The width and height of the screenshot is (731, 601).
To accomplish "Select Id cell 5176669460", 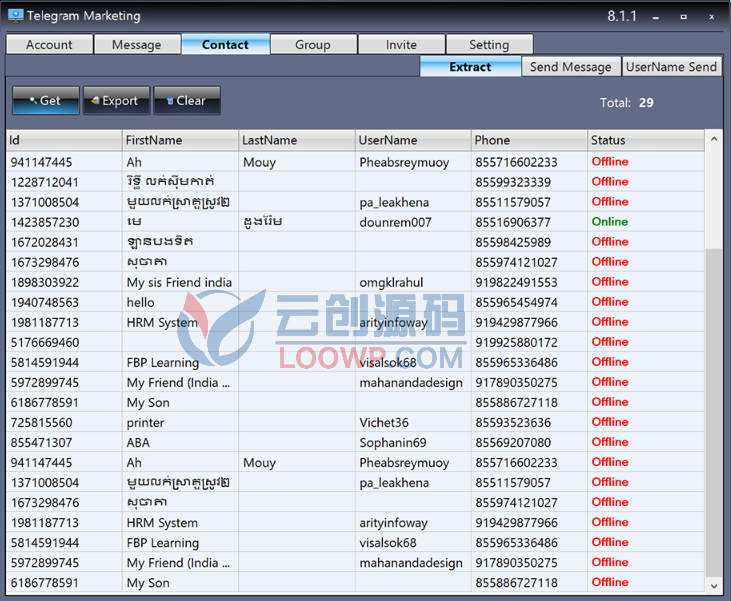I will tap(45, 343).
